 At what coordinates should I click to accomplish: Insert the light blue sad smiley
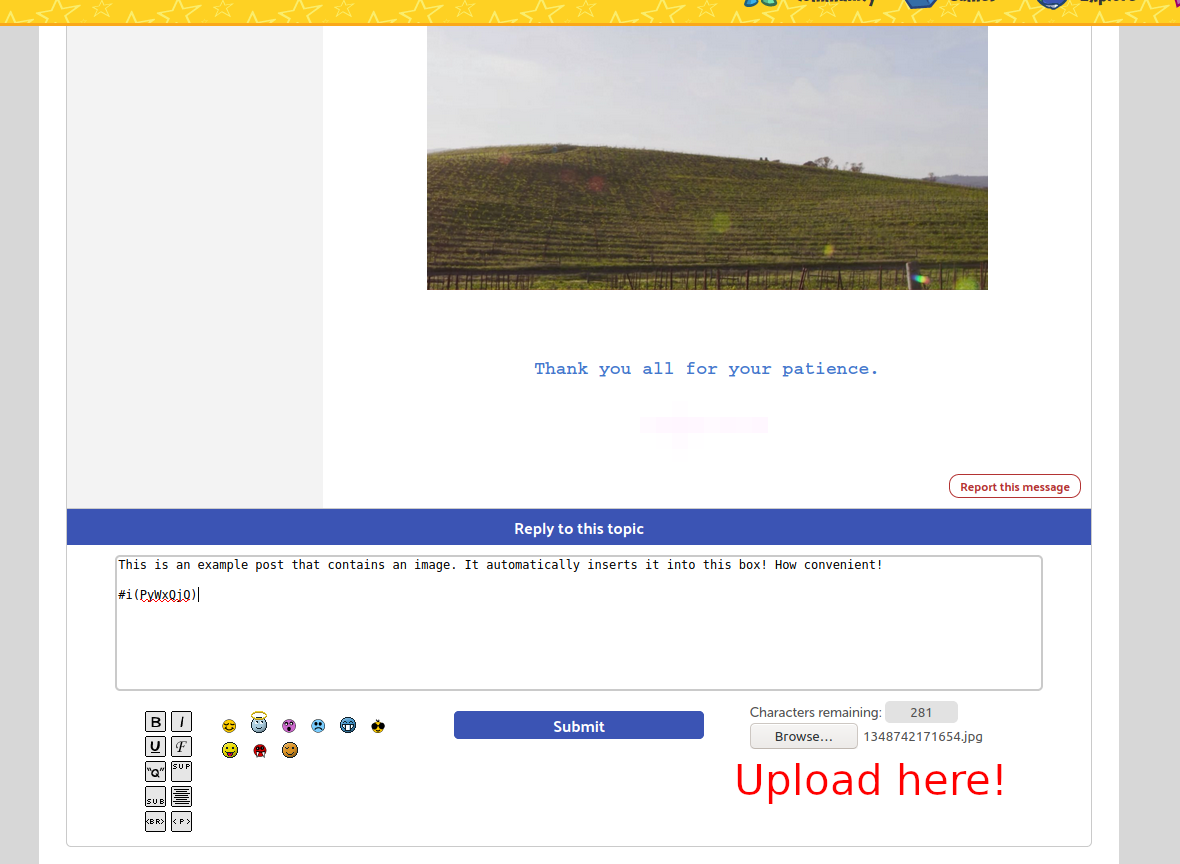point(318,726)
